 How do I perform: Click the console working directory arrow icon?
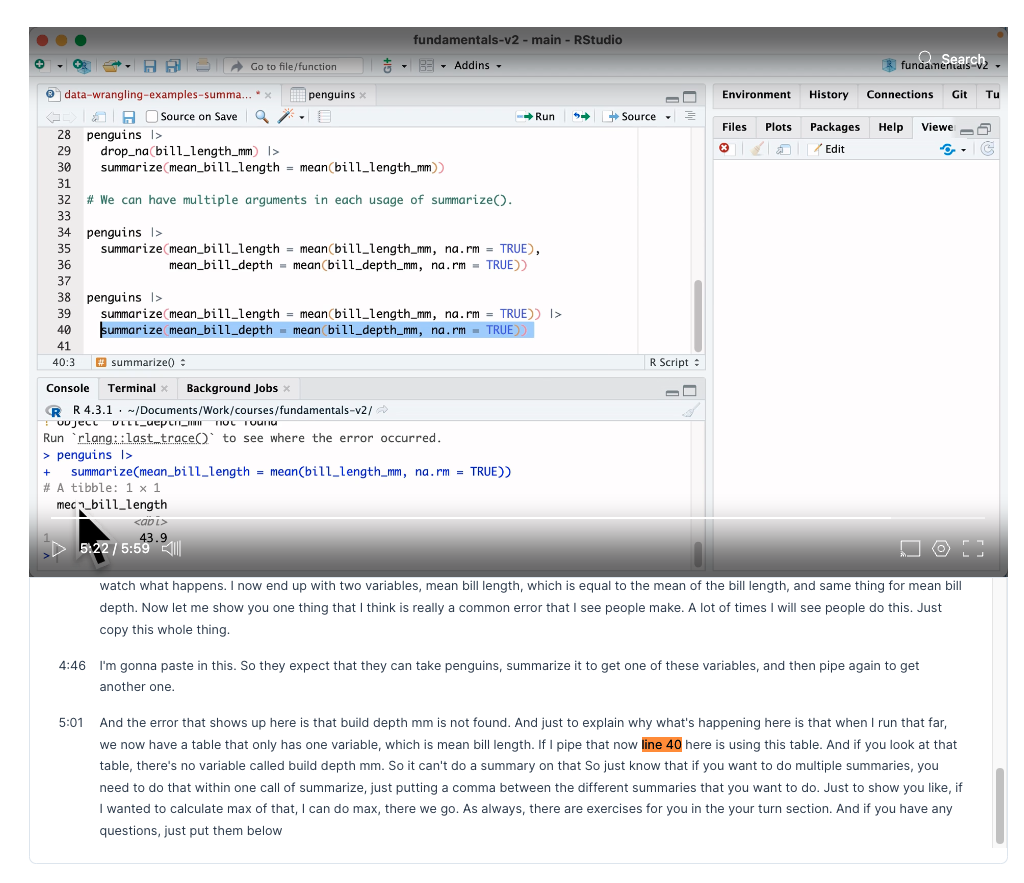383,409
